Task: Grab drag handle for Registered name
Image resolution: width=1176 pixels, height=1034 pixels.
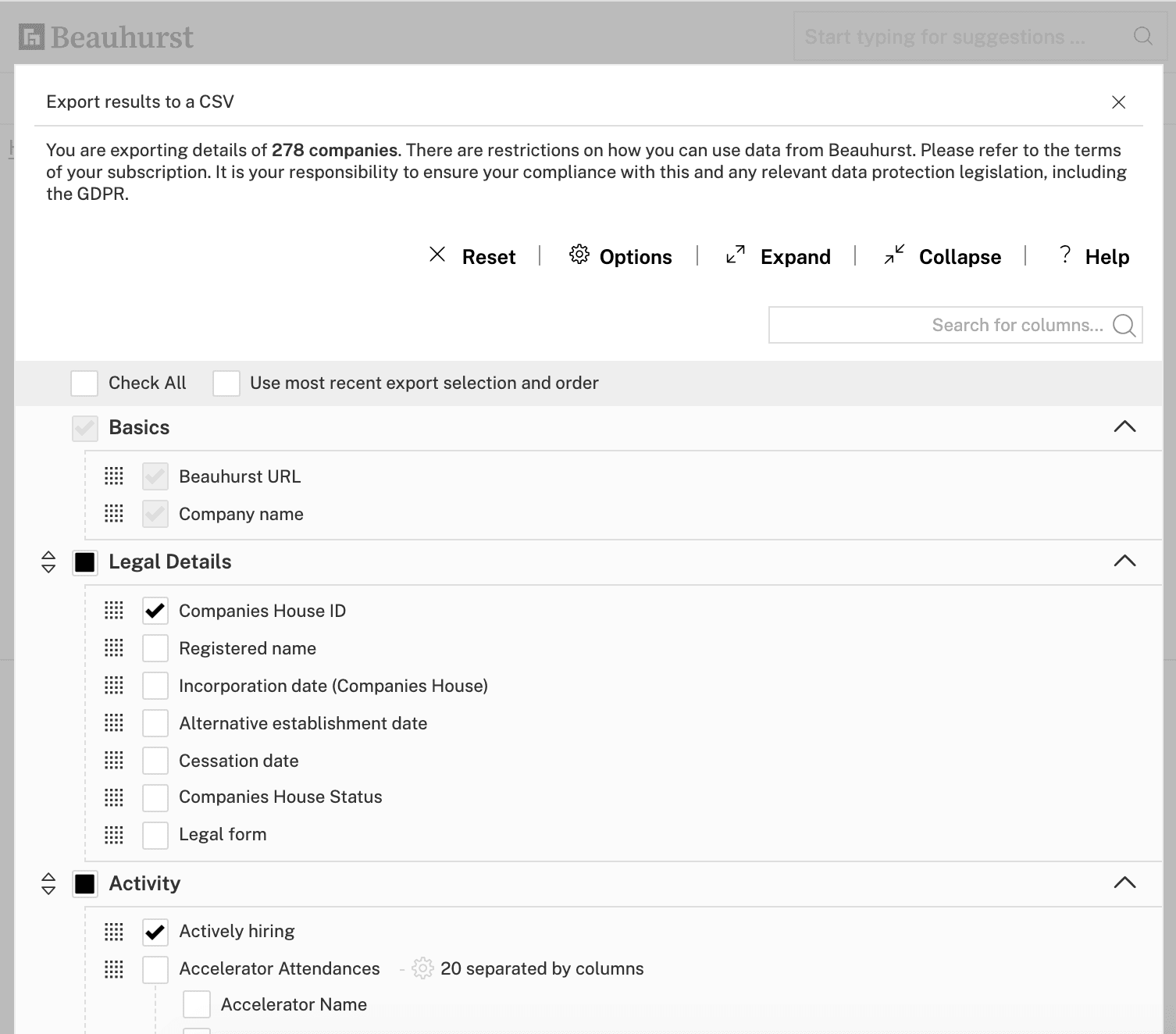Action: click(114, 647)
